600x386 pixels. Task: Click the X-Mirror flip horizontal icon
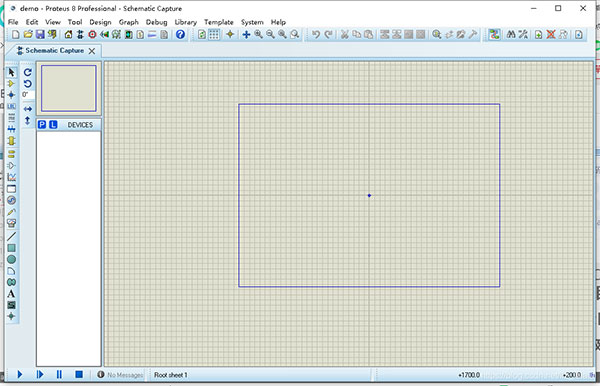[x=28, y=109]
